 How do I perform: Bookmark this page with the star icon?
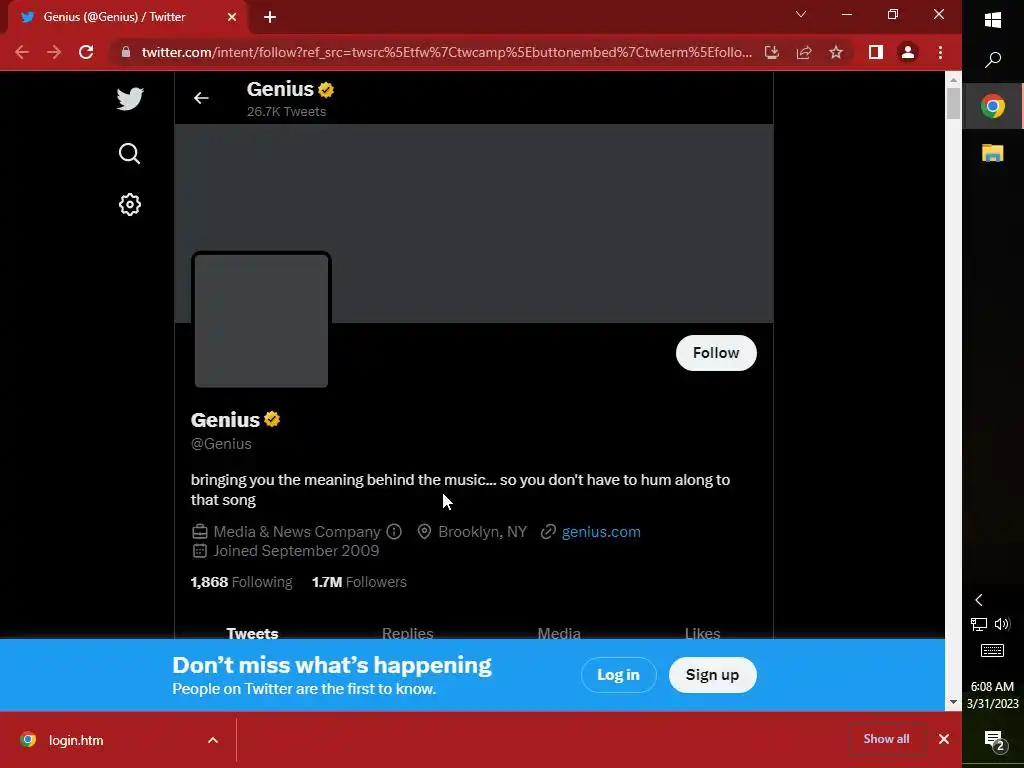836,52
